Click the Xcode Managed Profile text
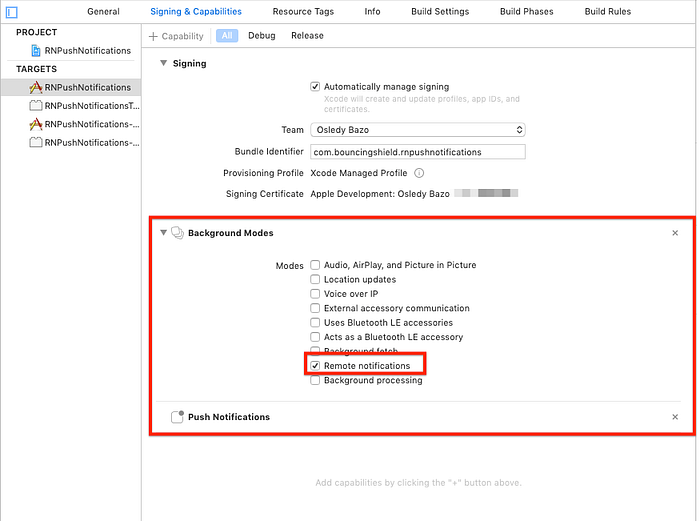 click(x=359, y=173)
